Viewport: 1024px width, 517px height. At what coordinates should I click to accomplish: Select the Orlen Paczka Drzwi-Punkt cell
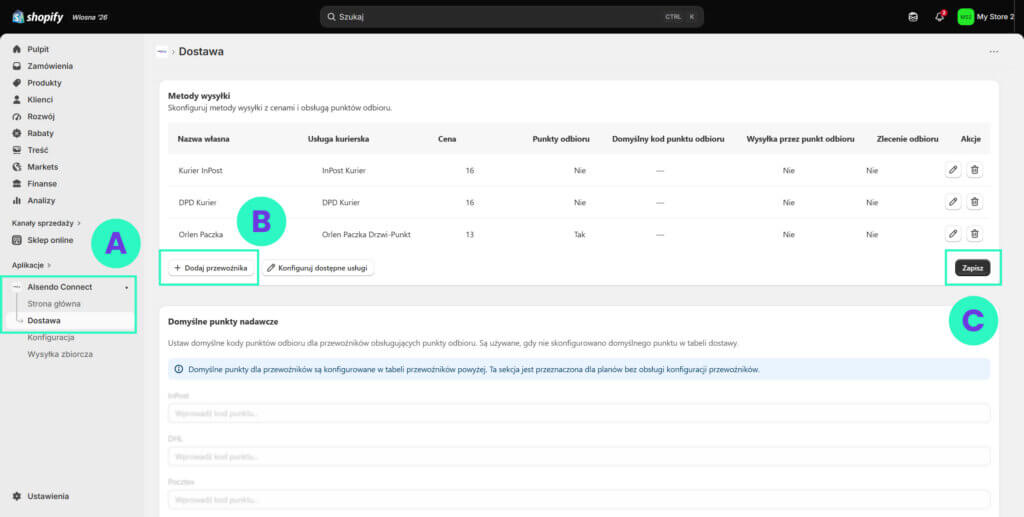point(366,234)
